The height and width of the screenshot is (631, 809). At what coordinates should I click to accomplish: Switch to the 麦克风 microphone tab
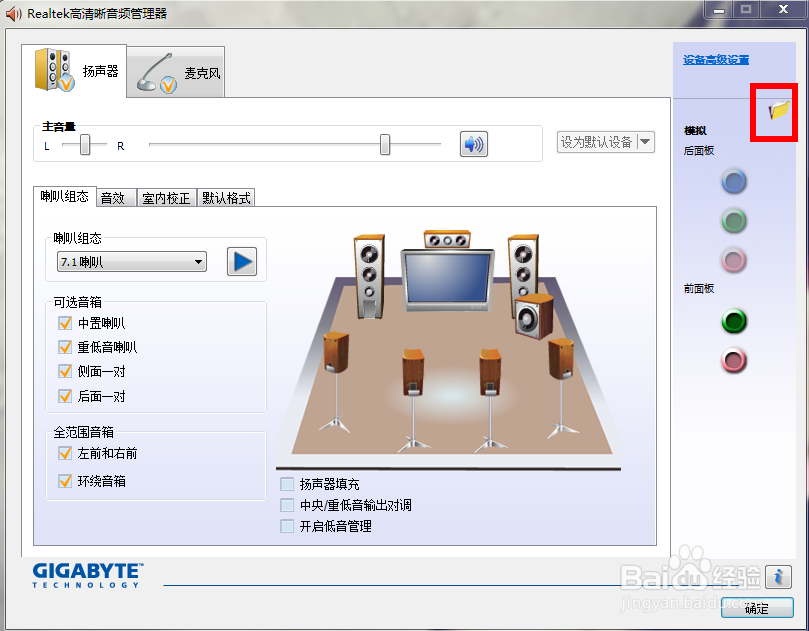pos(175,70)
